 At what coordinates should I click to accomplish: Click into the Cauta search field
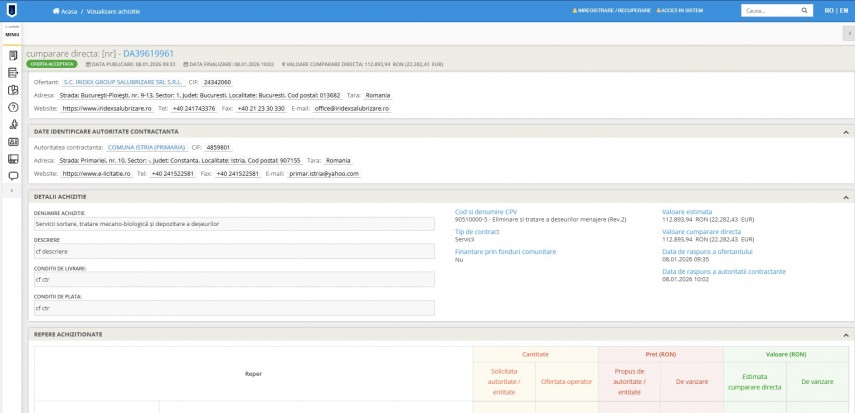tap(768, 11)
